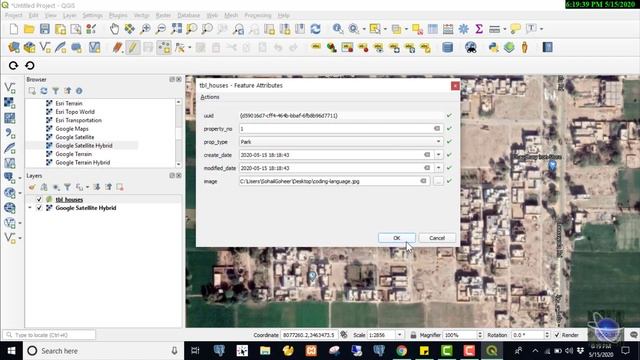The width and height of the screenshot is (640, 360).
Task: Toggle the Render checkbox in status bar
Action: coord(557,335)
